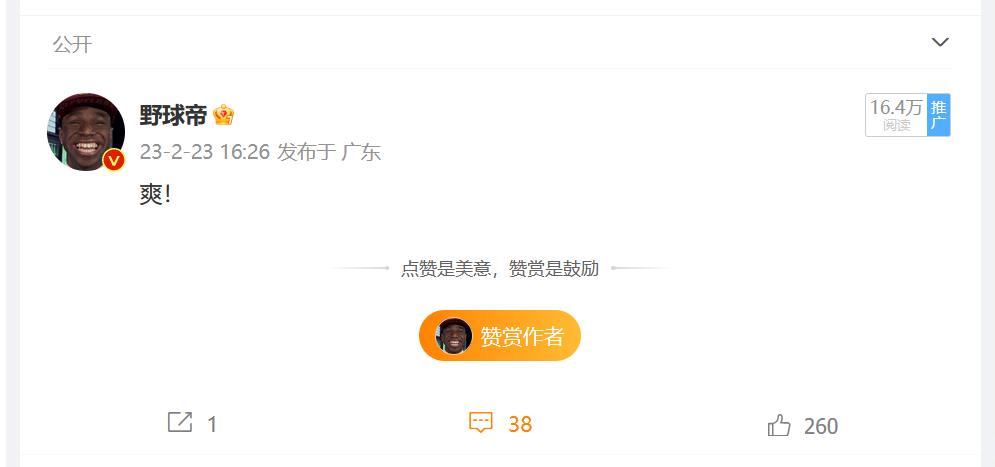Click the post text 爽!
The height and width of the screenshot is (467, 995).
155,194
